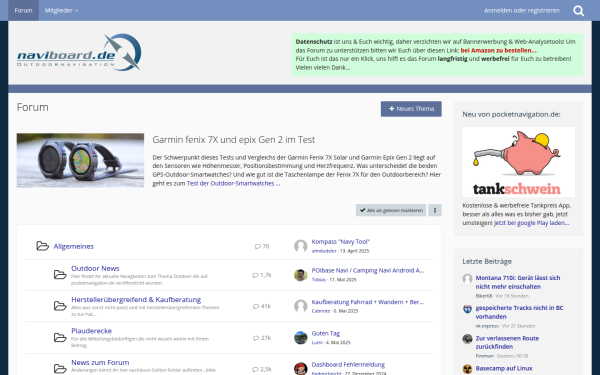Click username Fireman in sidebar

click(484, 356)
